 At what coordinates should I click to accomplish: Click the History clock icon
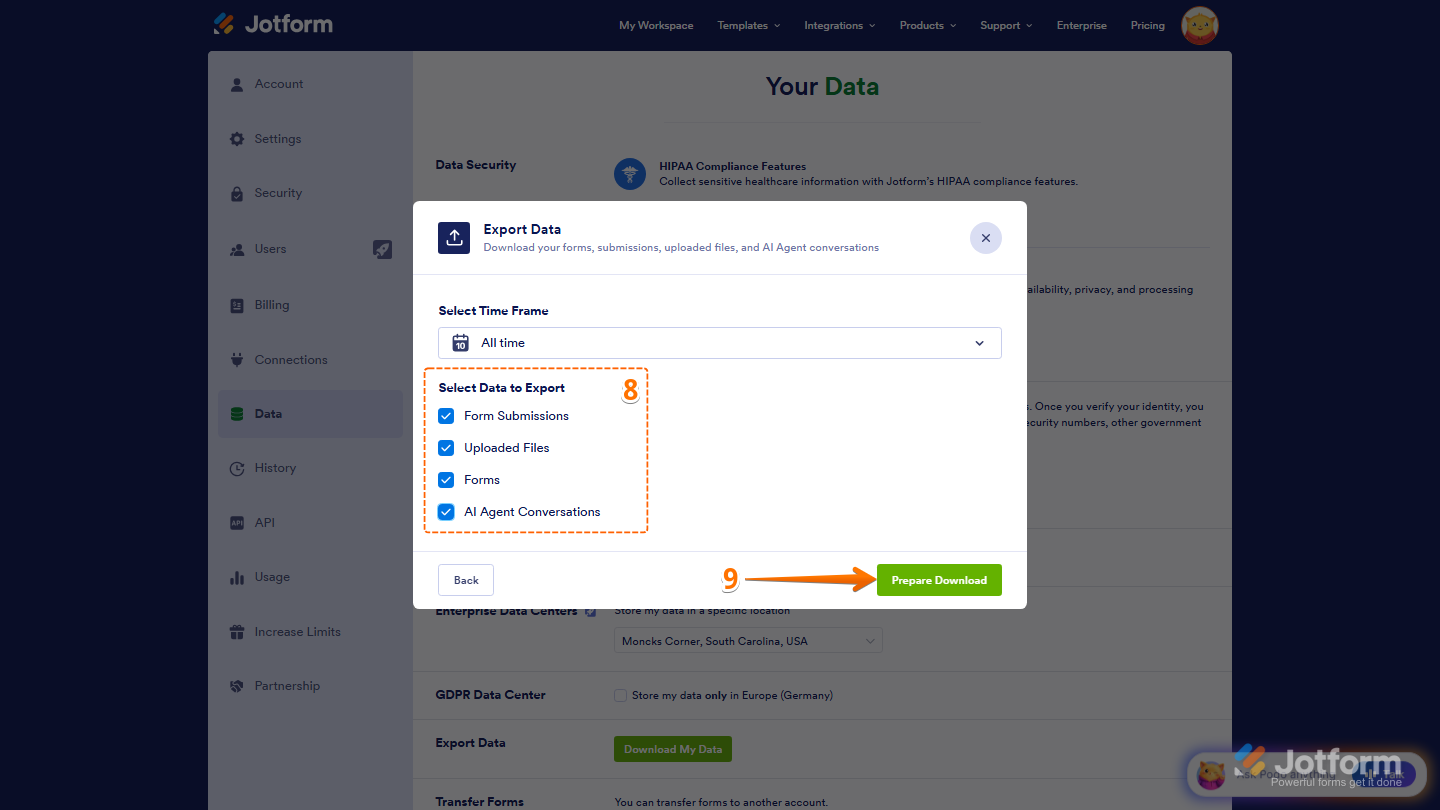click(x=237, y=468)
